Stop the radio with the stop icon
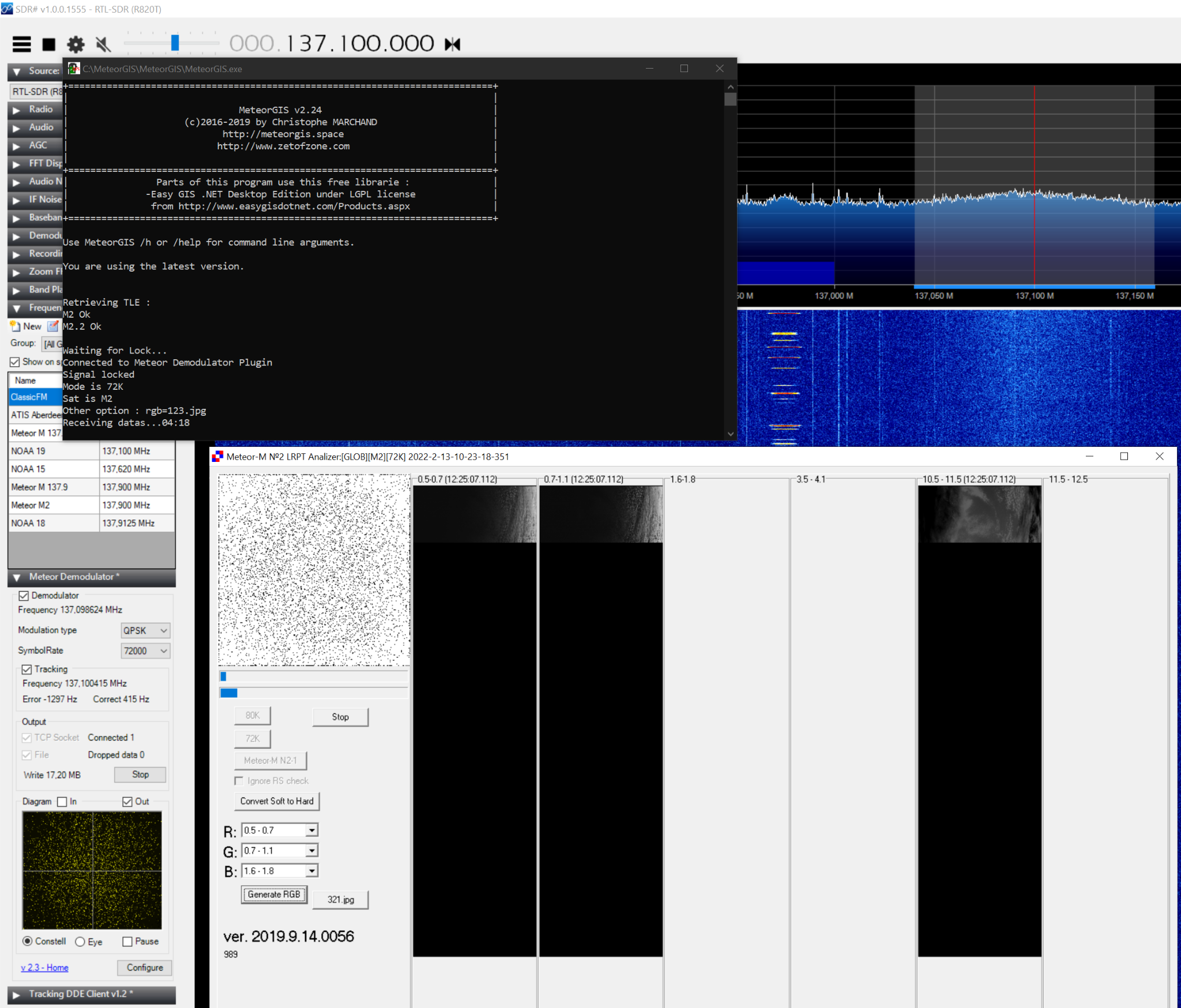Image resolution: width=1181 pixels, height=1008 pixels. coord(49,44)
